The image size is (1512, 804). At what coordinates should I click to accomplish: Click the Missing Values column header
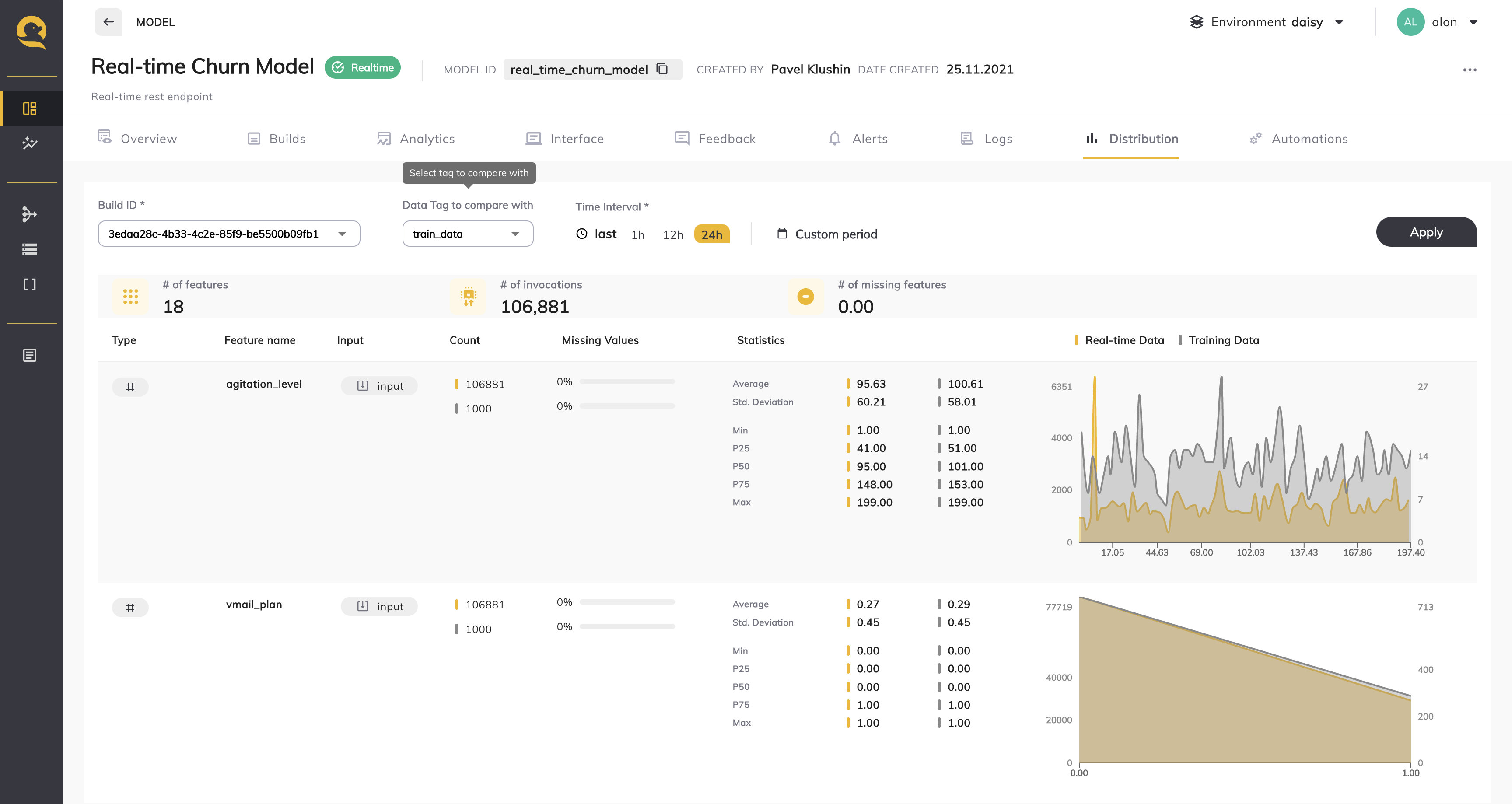click(x=600, y=340)
